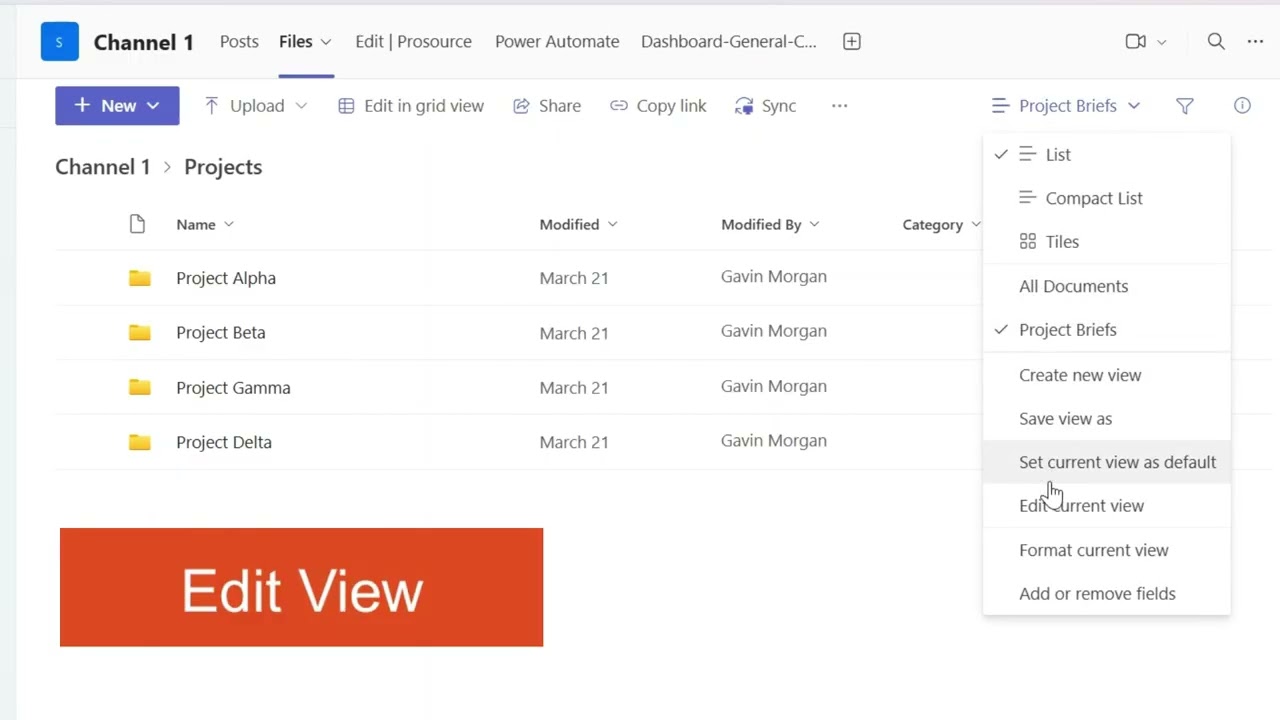Choose Add or remove fields
The width and height of the screenshot is (1280, 720).
[1107, 594]
